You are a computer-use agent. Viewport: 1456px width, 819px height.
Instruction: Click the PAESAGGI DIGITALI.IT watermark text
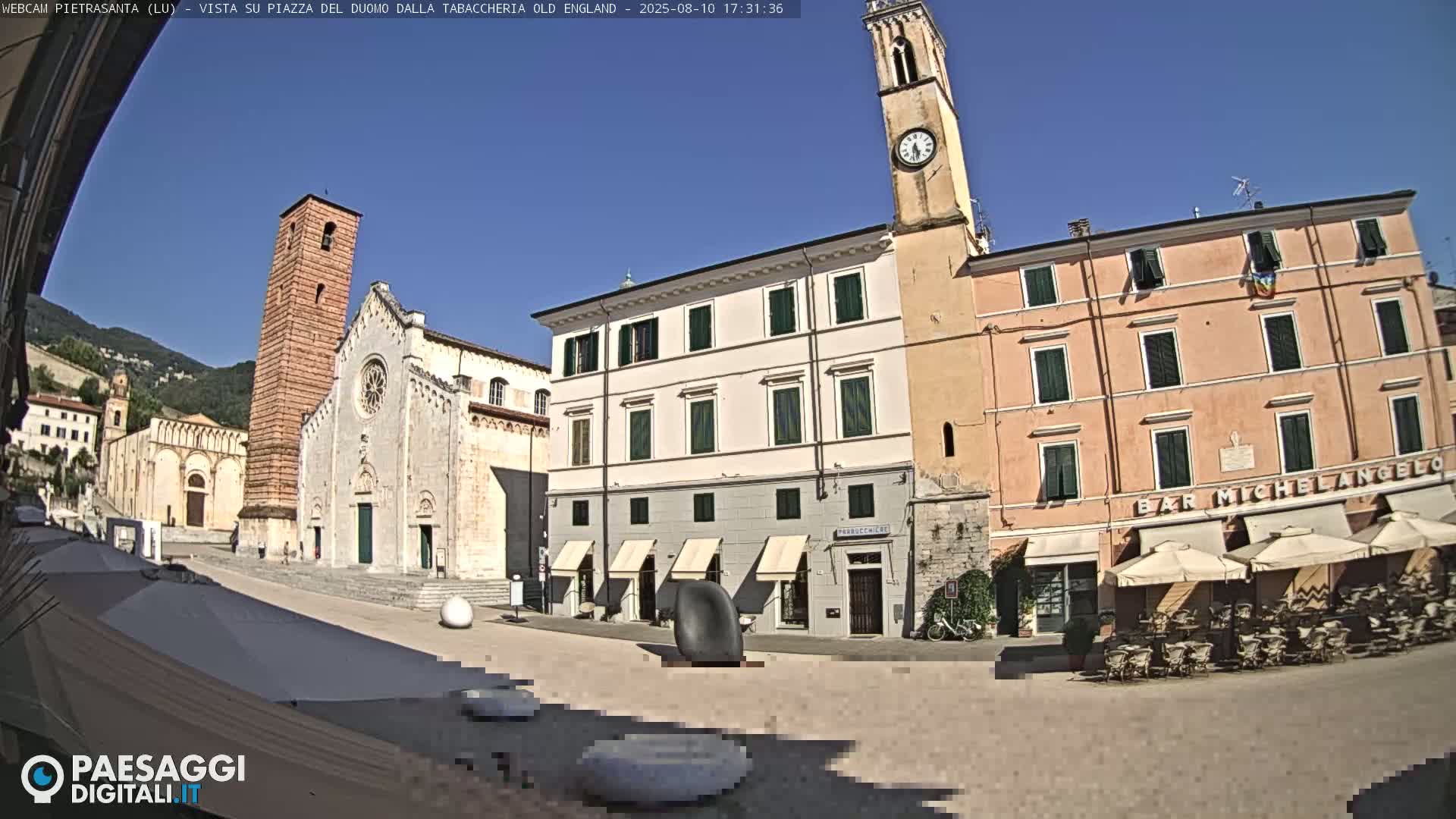coord(158,780)
